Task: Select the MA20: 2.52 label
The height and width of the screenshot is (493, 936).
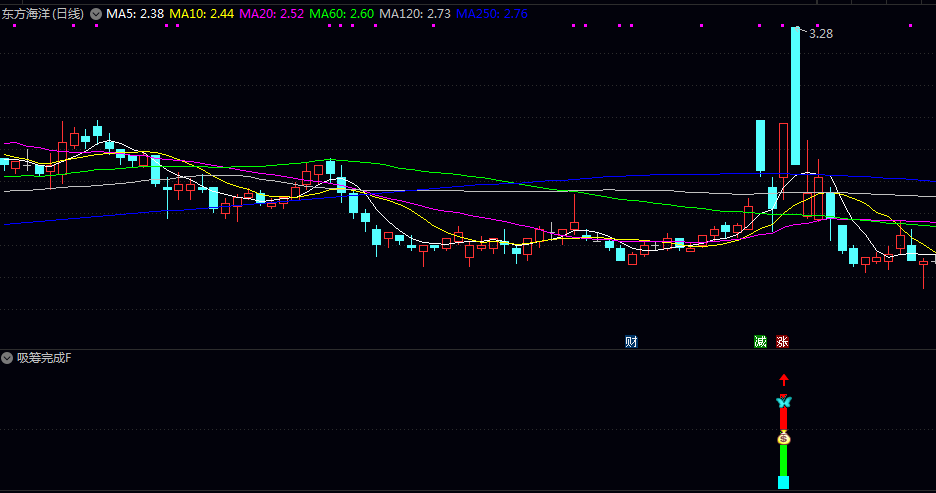Action: [x=272, y=14]
